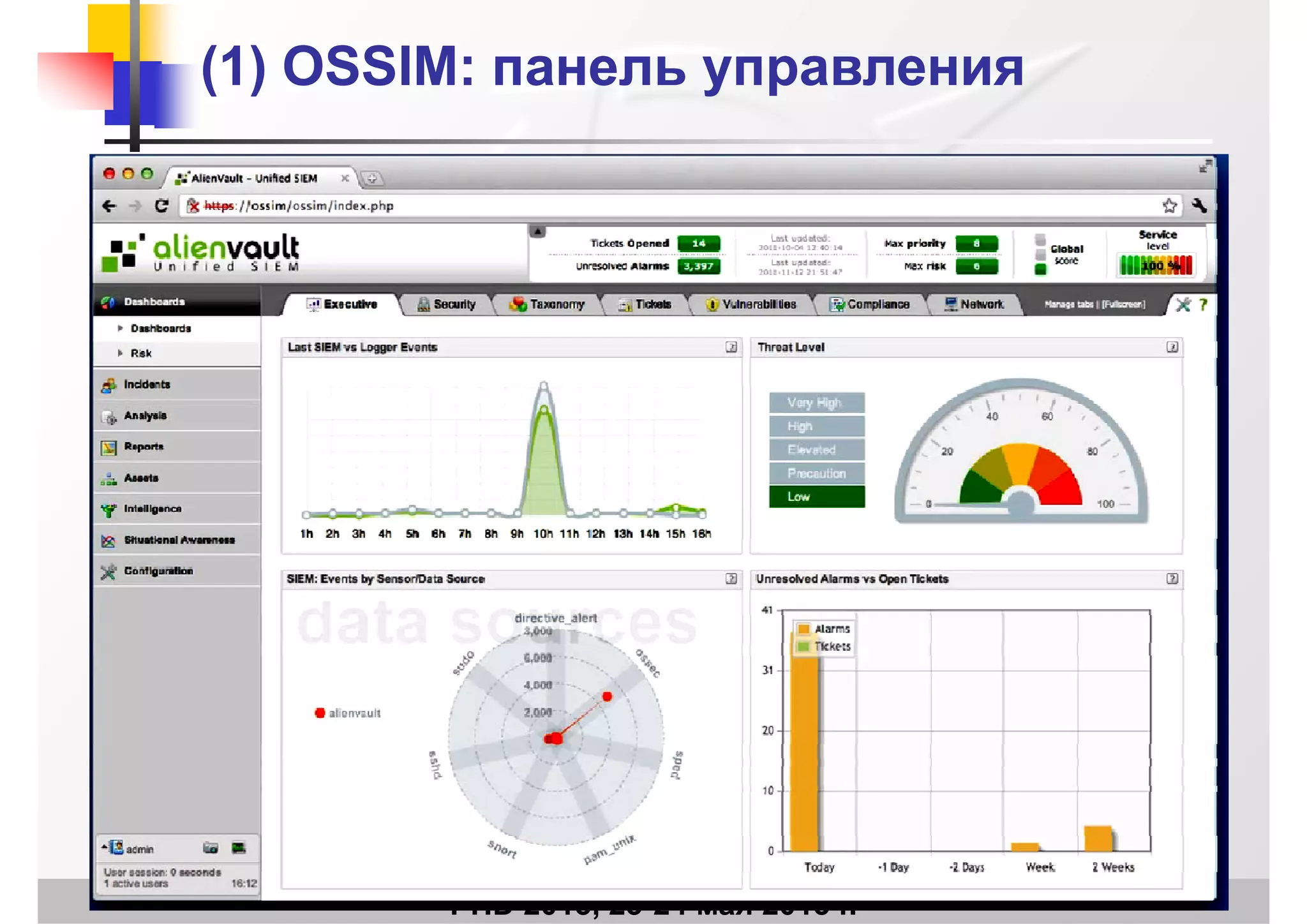
Task: Go back with the browser back arrow
Action: [109, 205]
